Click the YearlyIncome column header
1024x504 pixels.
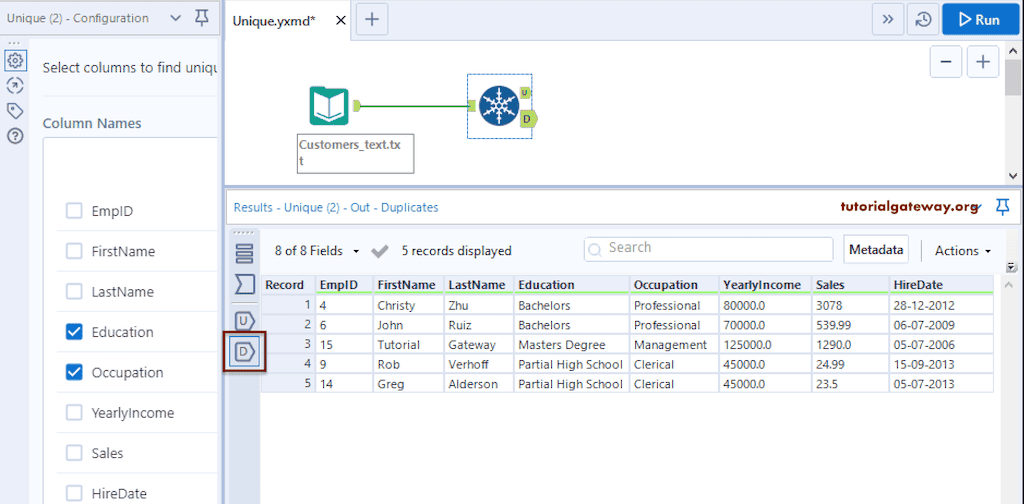pyautogui.click(x=765, y=285)
